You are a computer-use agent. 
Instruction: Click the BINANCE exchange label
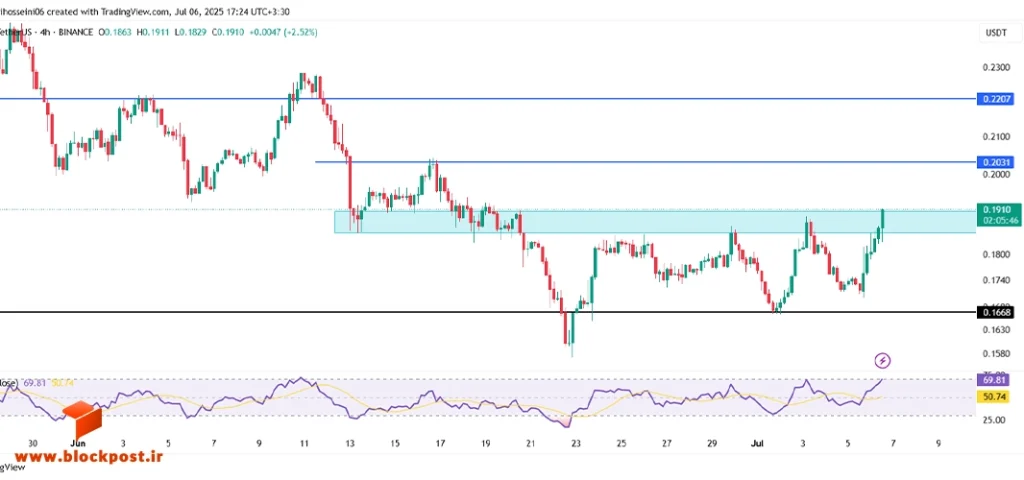tap(75, 31)
